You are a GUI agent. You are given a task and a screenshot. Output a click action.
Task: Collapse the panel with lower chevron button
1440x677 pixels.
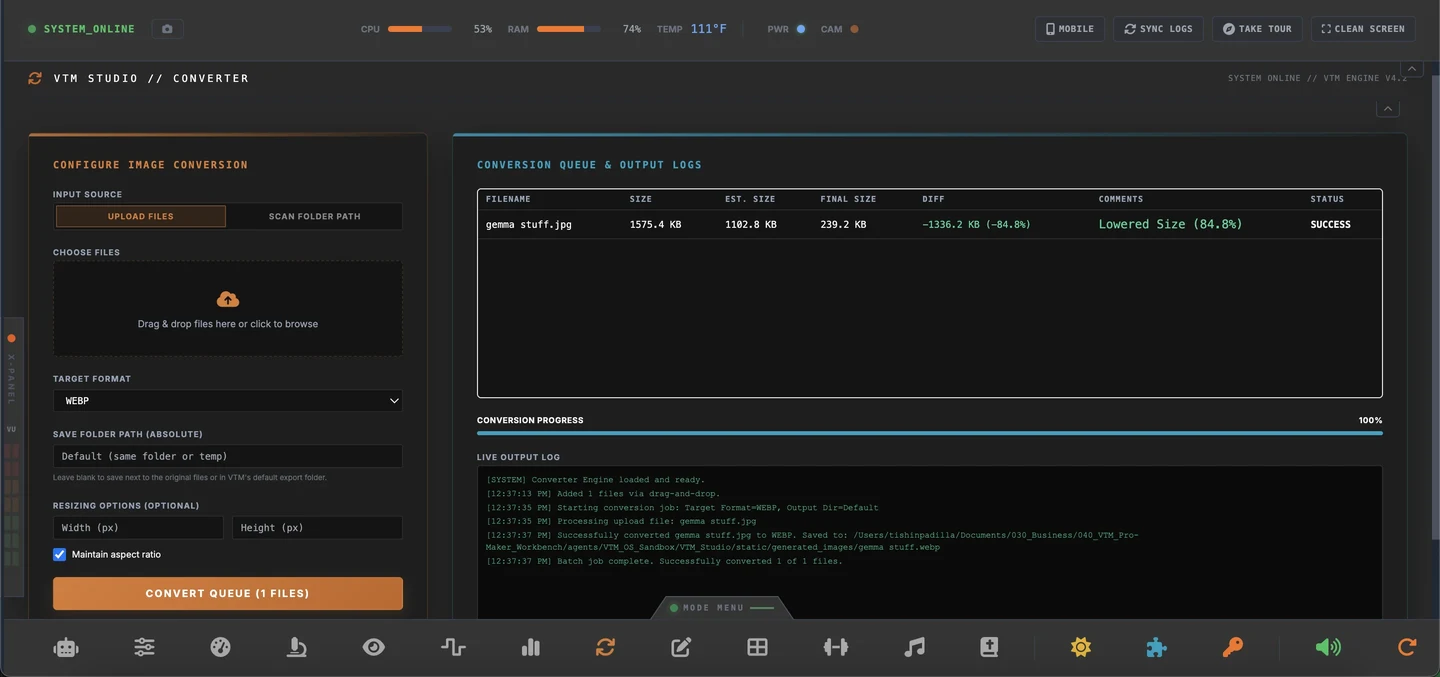click(1388, 109)
